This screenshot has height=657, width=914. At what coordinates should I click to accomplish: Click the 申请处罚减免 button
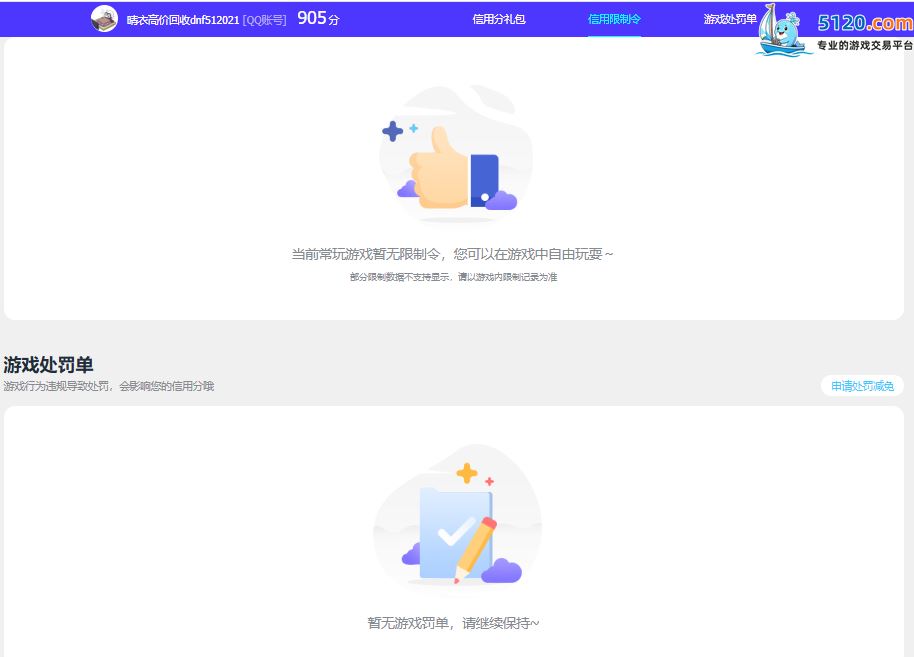[862, 386]
